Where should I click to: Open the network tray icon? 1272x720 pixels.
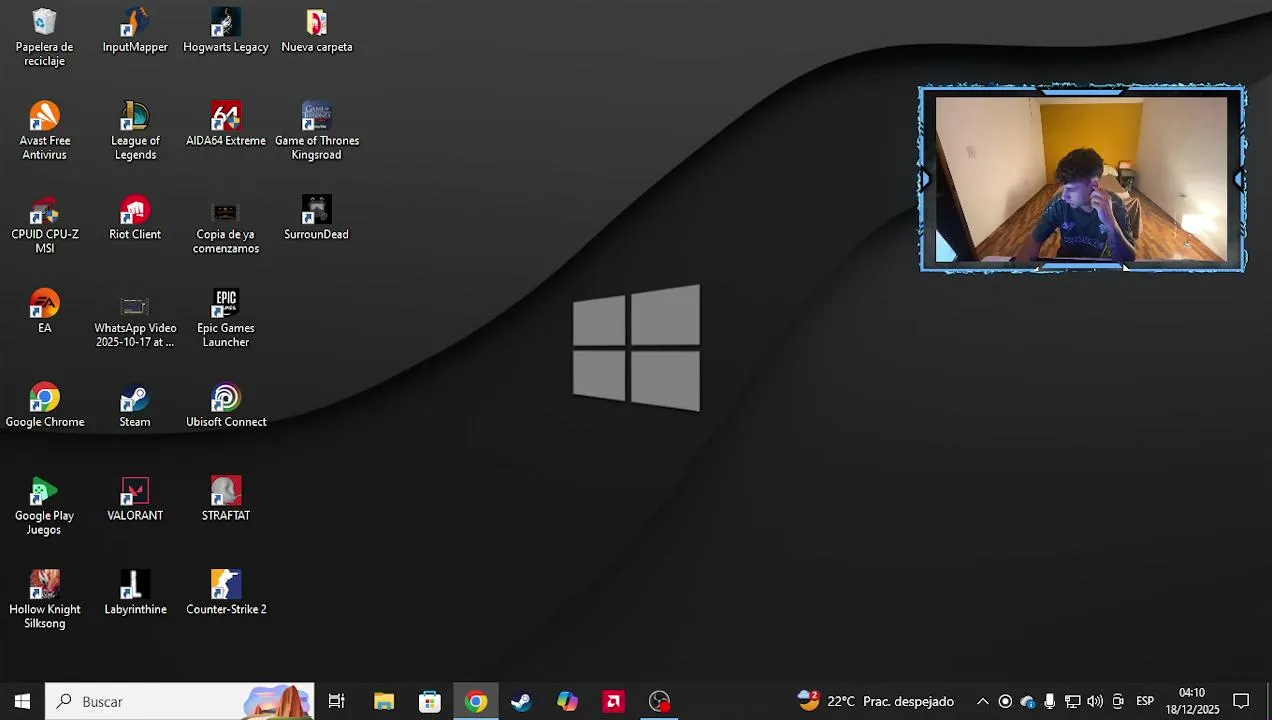coord(1072,701)
